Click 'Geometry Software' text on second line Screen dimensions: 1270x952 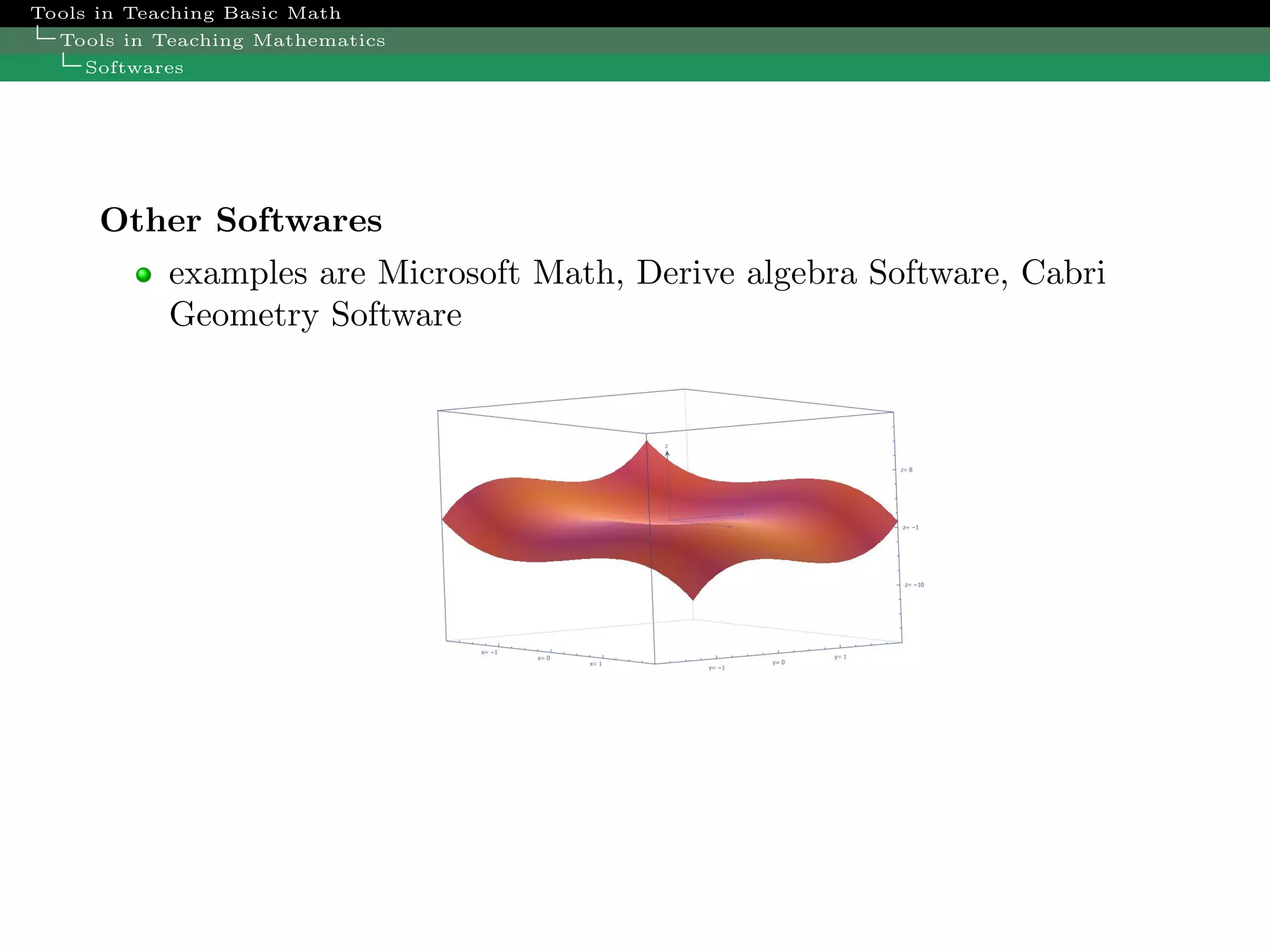(315, 315)
